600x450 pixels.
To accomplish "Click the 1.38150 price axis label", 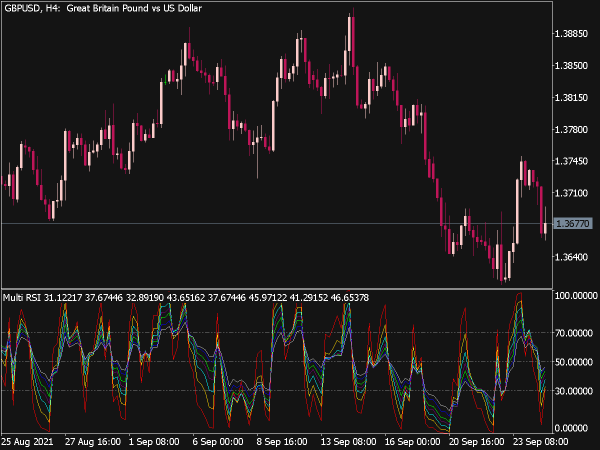I will pos(571,98).
